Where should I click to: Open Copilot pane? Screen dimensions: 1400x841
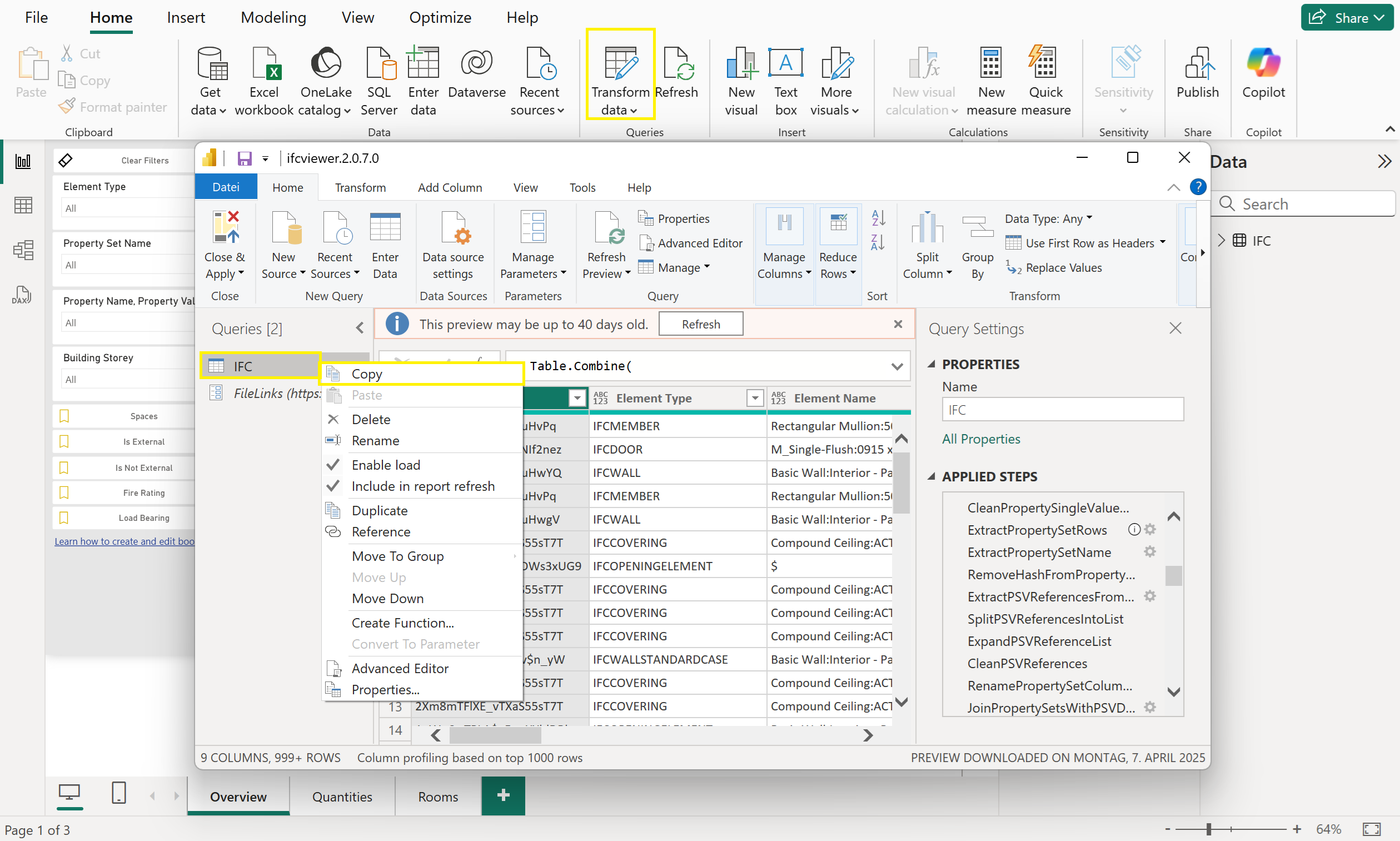click(x=1263, y=74)
